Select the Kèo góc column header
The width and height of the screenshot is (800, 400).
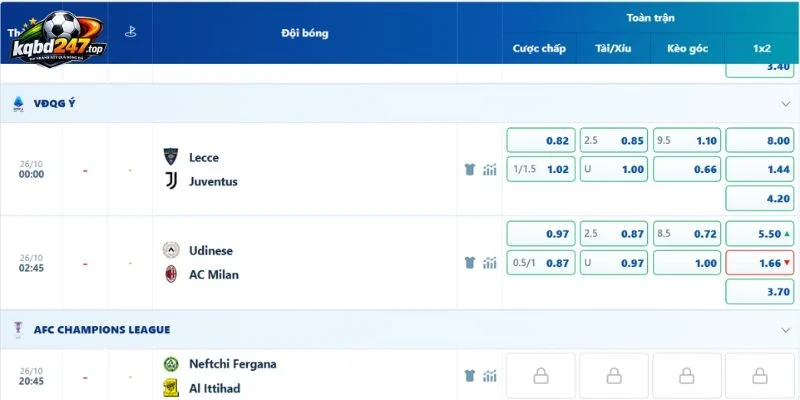[687, 48]
